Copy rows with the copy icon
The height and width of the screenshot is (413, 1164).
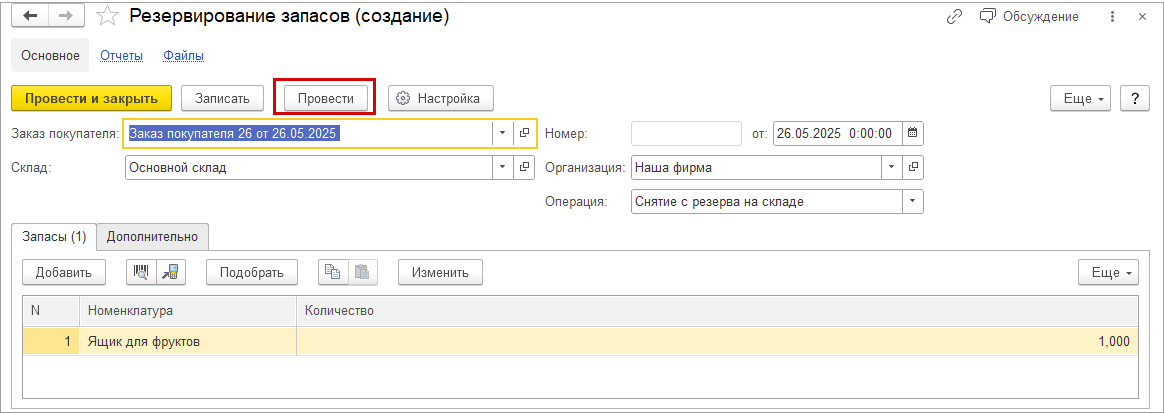[333, 272]
